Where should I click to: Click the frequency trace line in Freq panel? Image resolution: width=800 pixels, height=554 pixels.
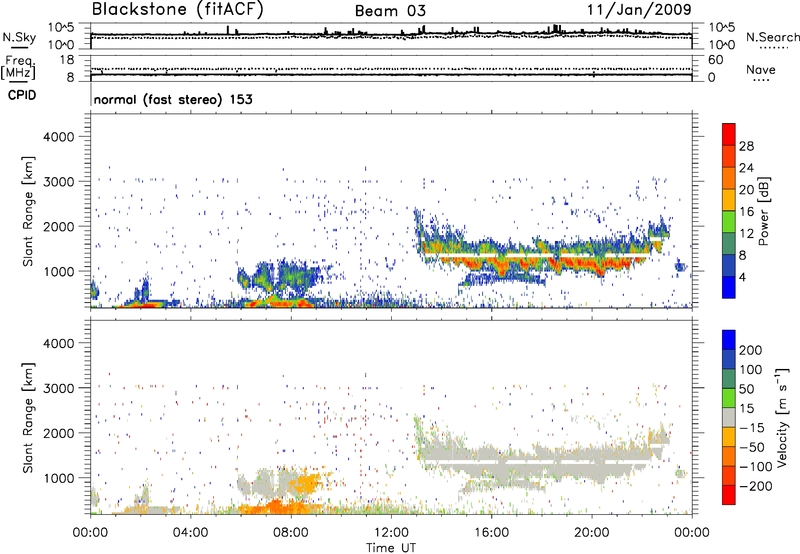tap(391, 74)
